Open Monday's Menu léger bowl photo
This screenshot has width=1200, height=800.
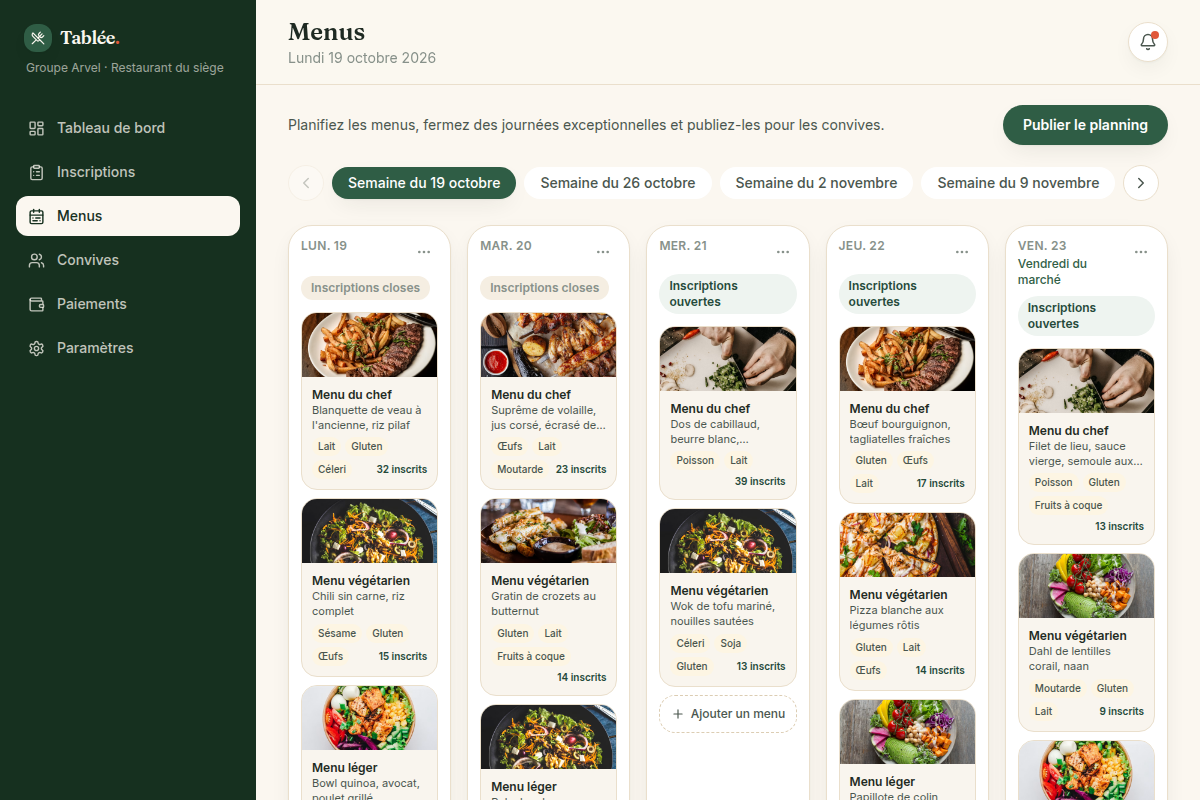pyautogui.click(x=369, y=718)
